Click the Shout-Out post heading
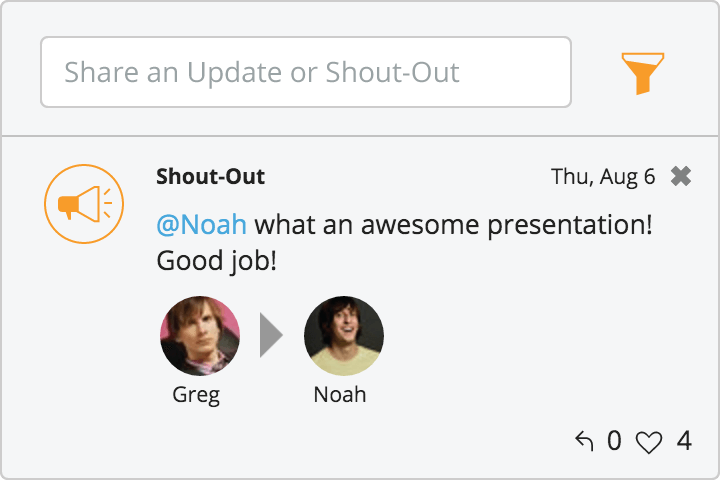 210,177
